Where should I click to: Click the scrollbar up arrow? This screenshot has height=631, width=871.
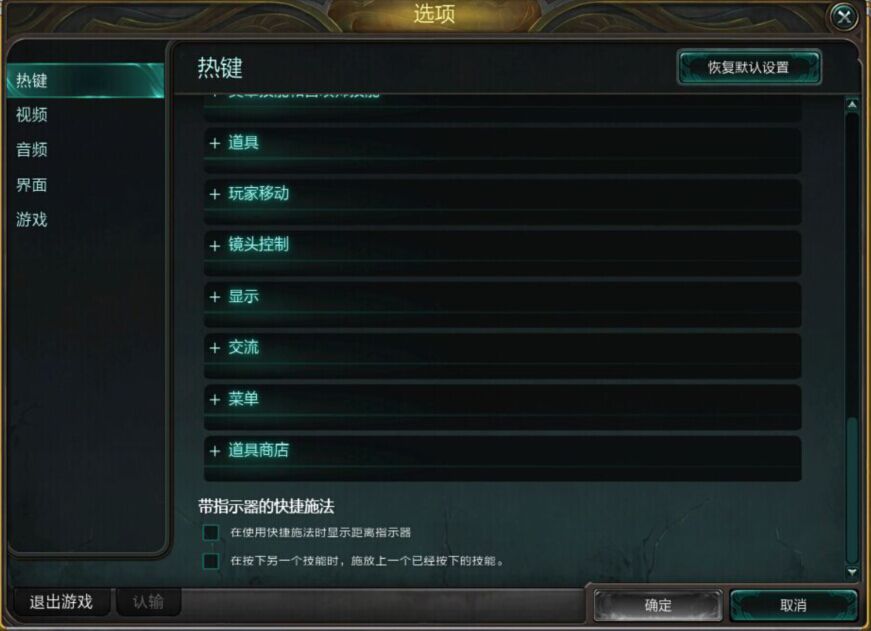[x=852, y=104]
